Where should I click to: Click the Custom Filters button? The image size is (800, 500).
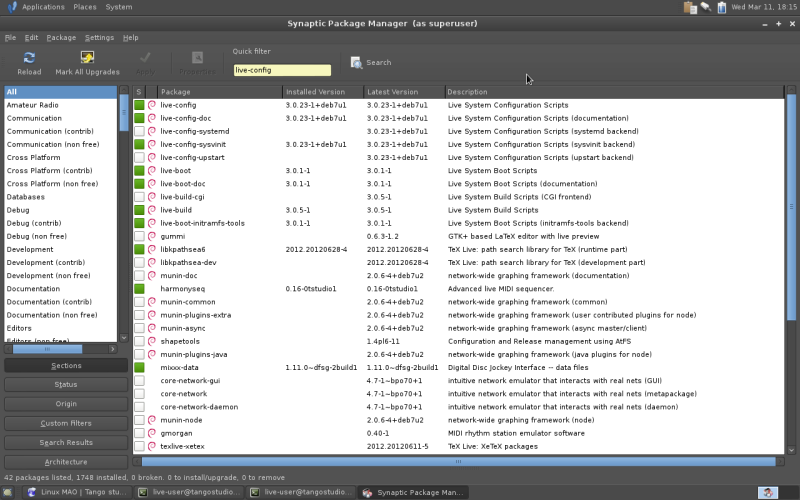(66, 423)
